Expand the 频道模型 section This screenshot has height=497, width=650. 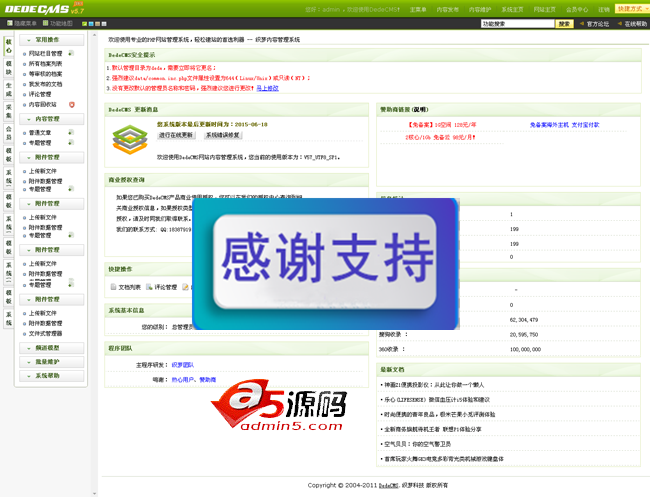click(51, 348)
